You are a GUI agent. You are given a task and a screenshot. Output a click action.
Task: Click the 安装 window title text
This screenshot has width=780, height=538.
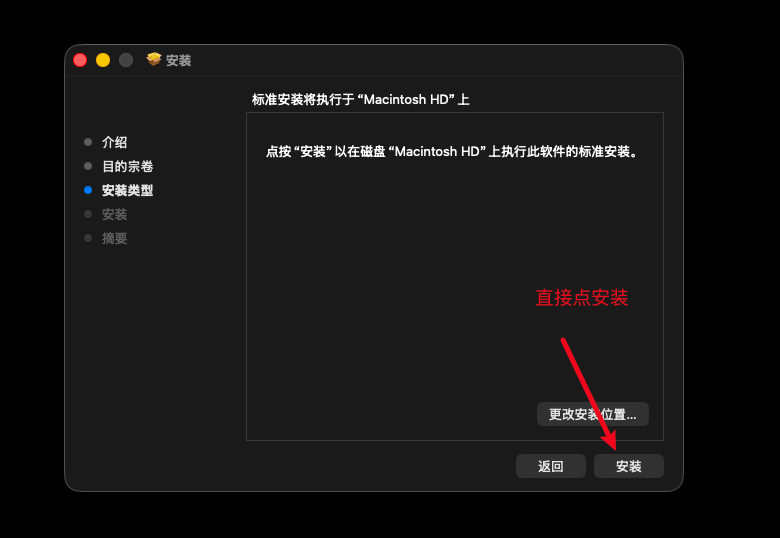(x=179, y=60)
